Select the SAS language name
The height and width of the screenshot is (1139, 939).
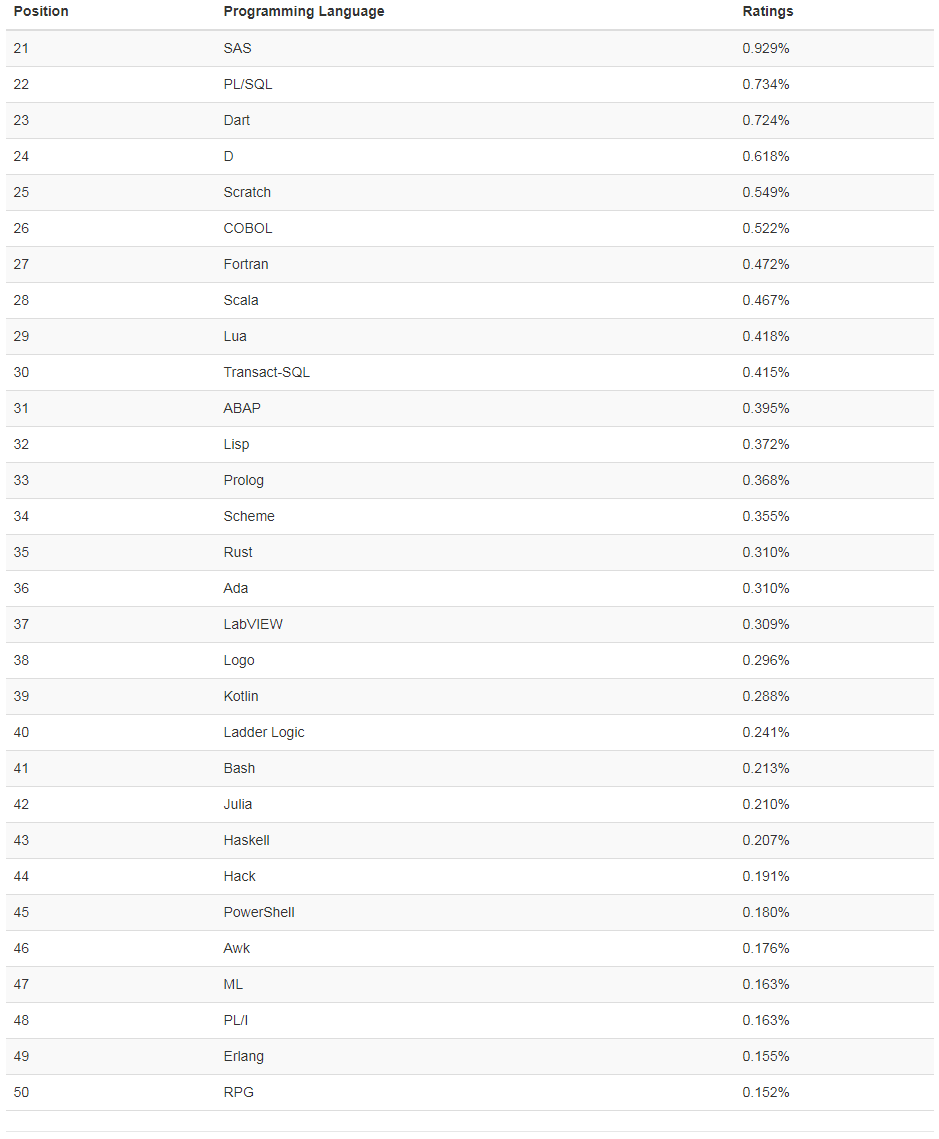point(237,48)
